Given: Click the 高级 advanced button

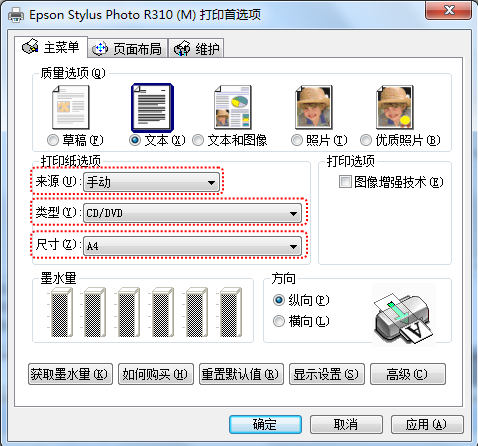Looking at the screenshot, I should 408,374.
